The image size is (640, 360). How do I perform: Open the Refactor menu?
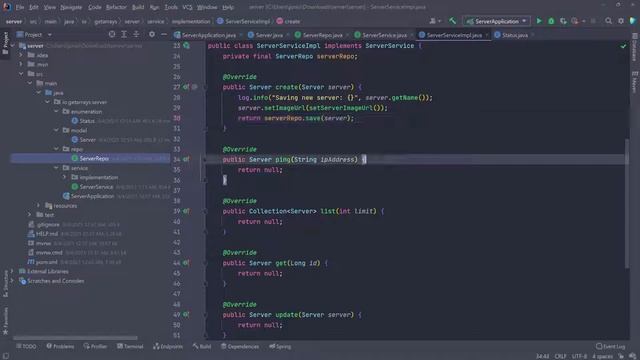tap(116, 7)
